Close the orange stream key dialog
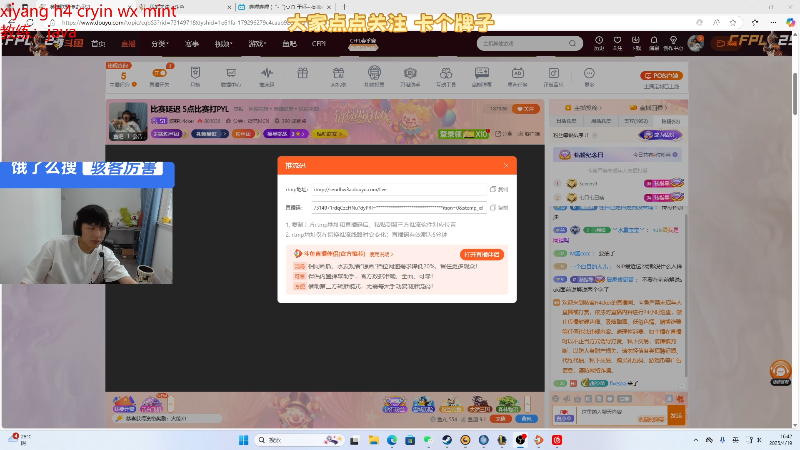 pos(506,165)
